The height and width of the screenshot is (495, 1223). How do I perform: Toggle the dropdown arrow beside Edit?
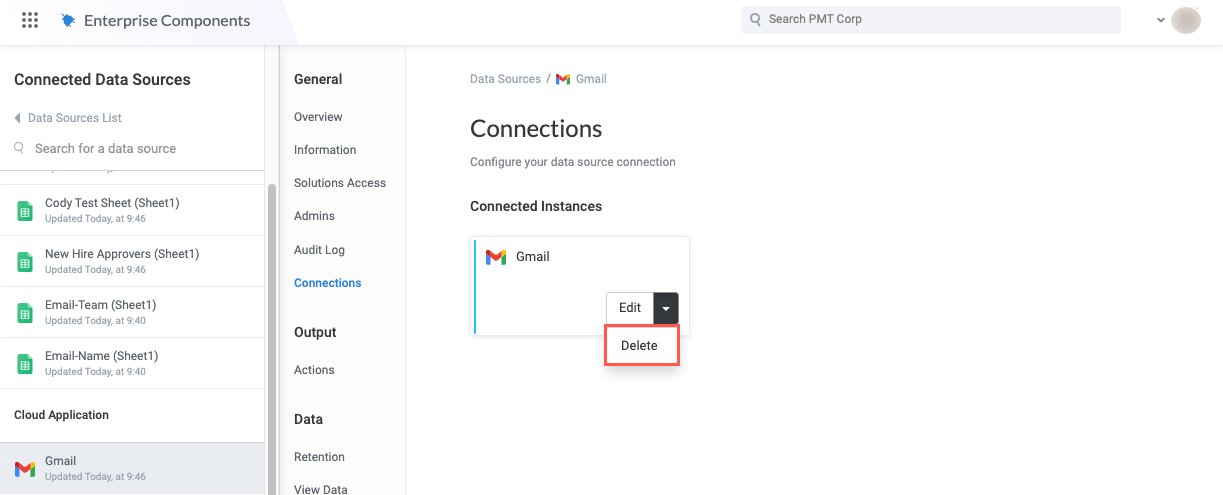point(666,308)
